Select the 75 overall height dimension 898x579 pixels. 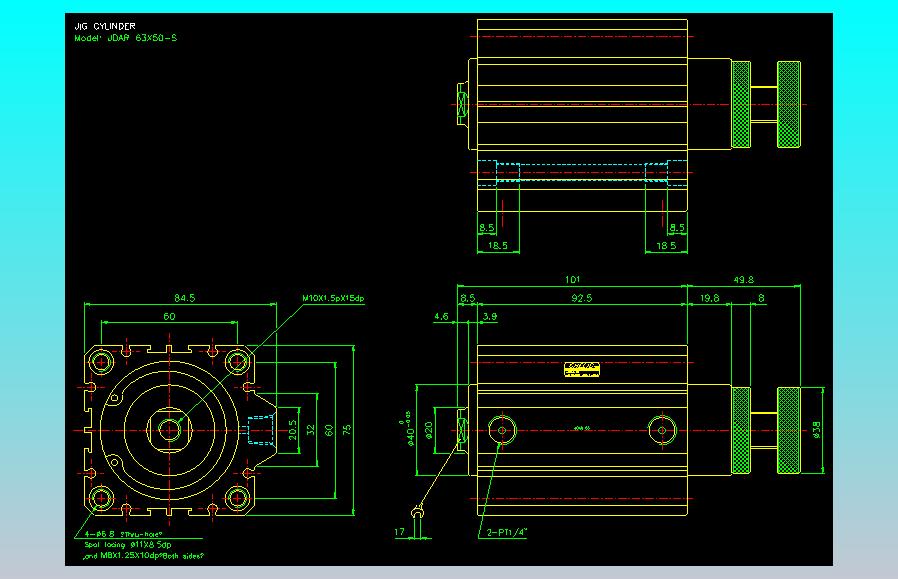pyautogui.click(x=347, y=430)
